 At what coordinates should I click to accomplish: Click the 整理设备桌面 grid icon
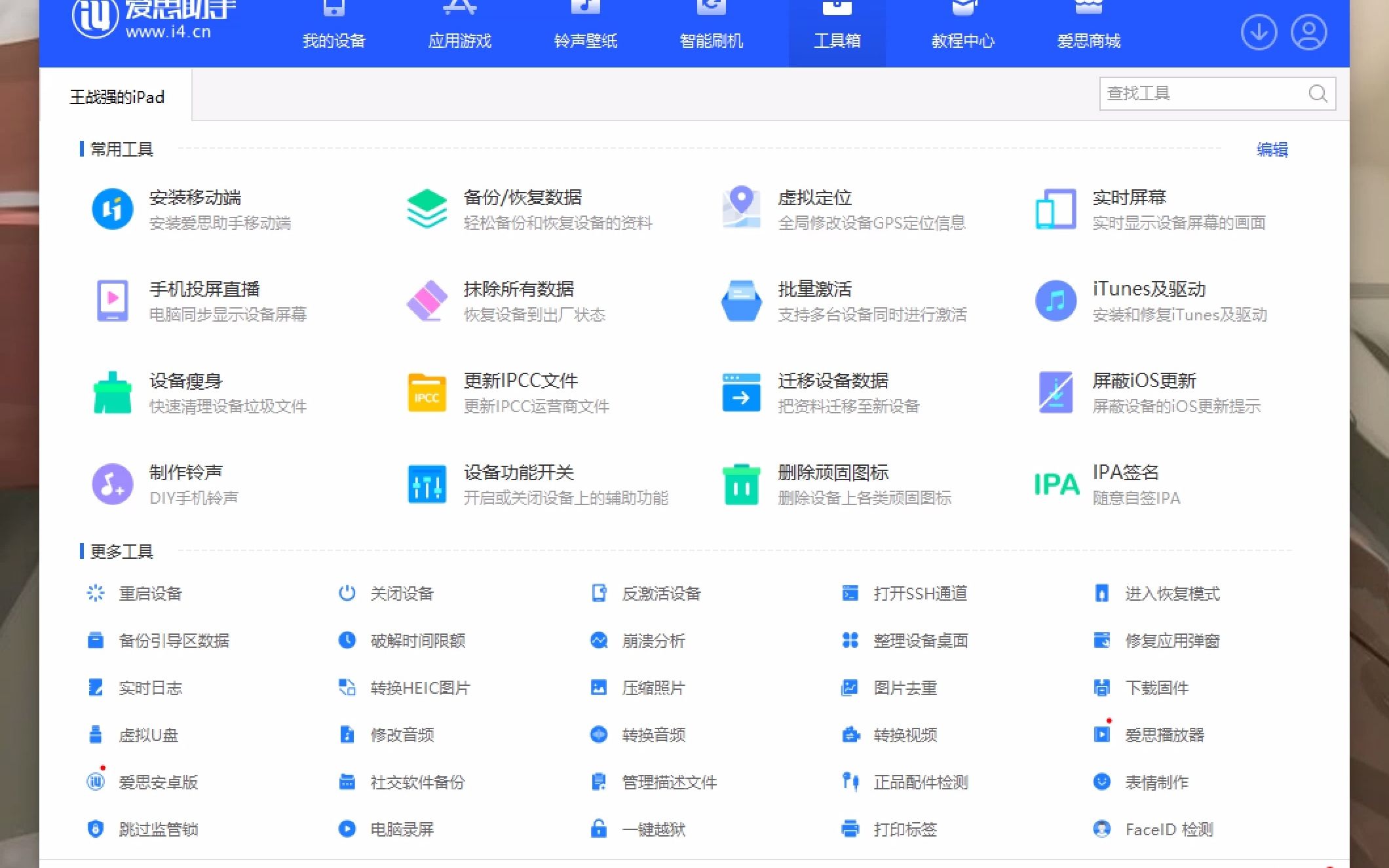850,640
